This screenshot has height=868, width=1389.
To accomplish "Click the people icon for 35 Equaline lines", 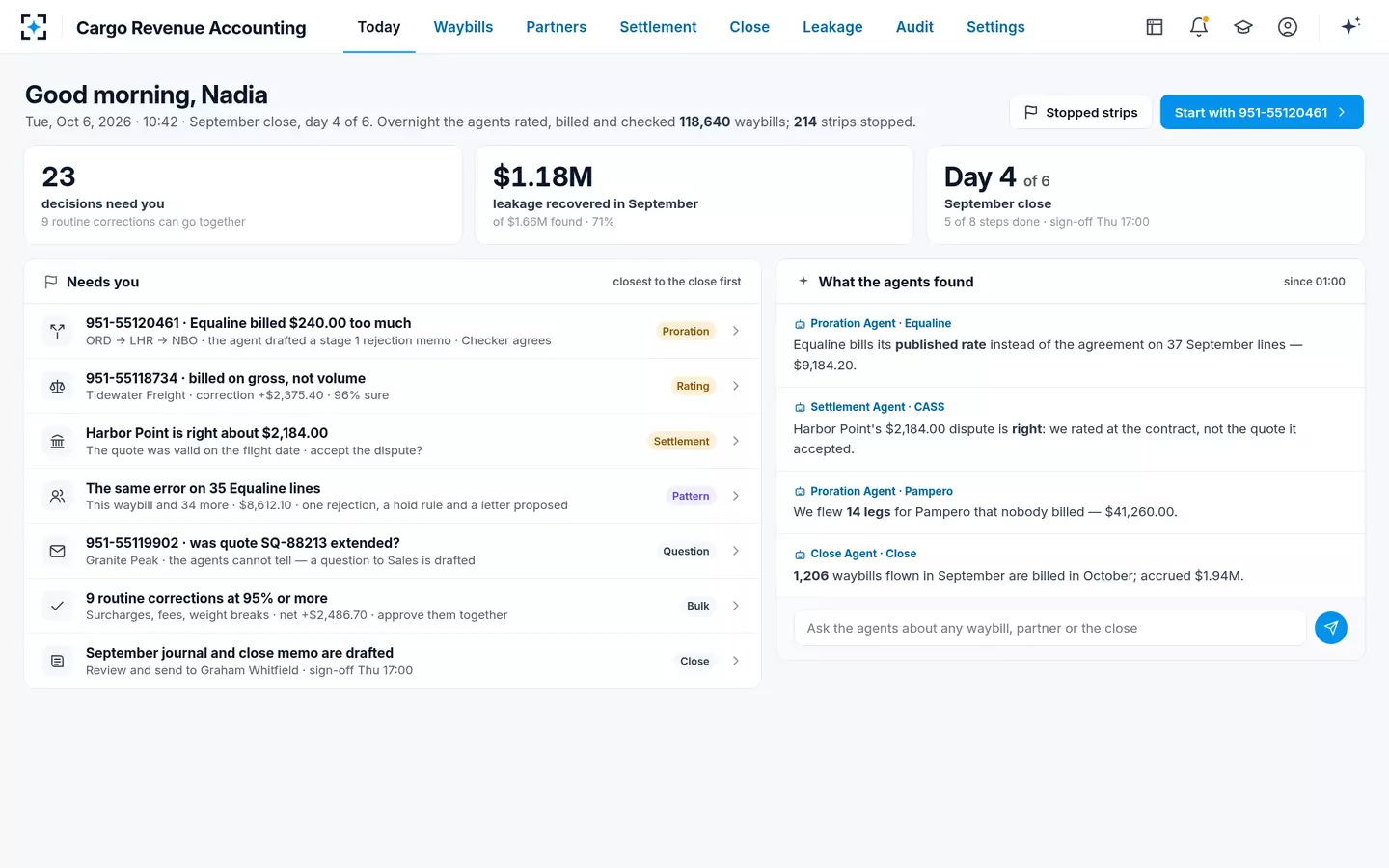I will tap(58, 496).
